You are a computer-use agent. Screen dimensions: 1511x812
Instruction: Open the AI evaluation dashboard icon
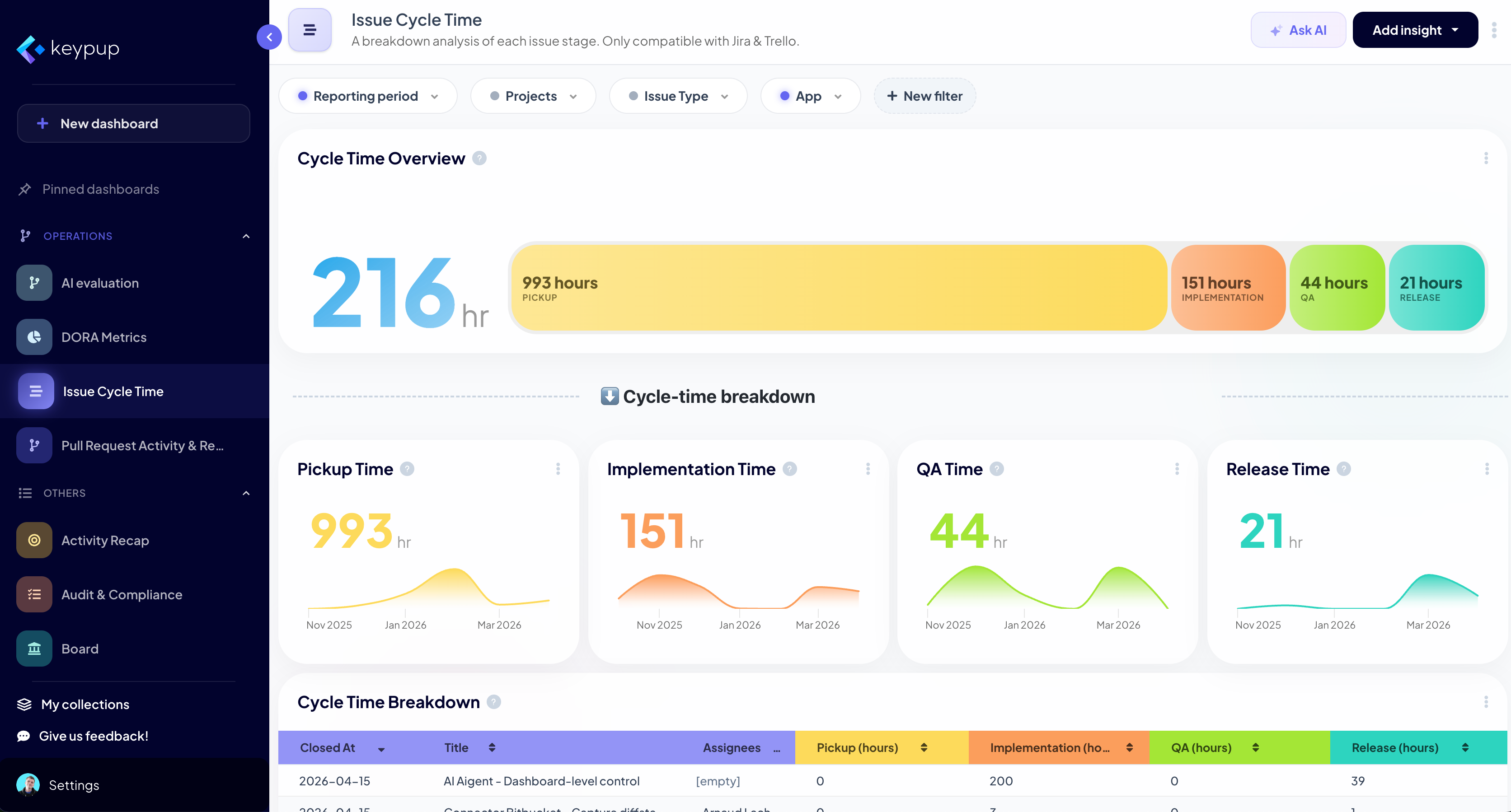(x=35, y=283)
